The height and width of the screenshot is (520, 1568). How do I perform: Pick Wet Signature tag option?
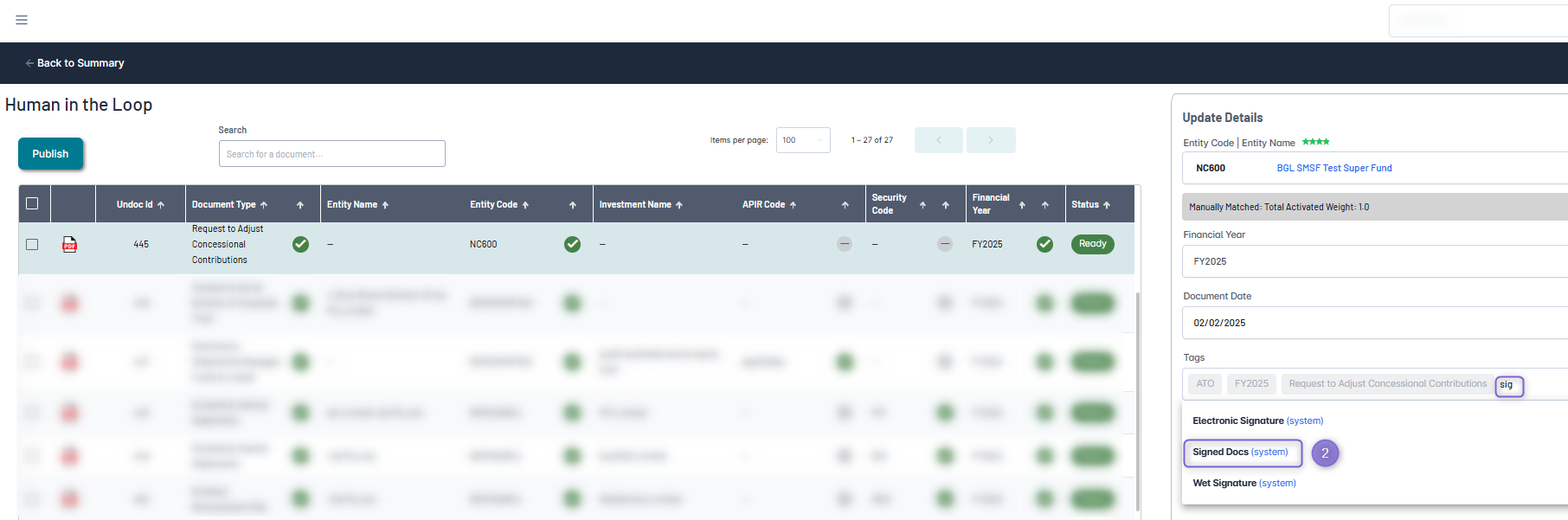pos(1243,484)
